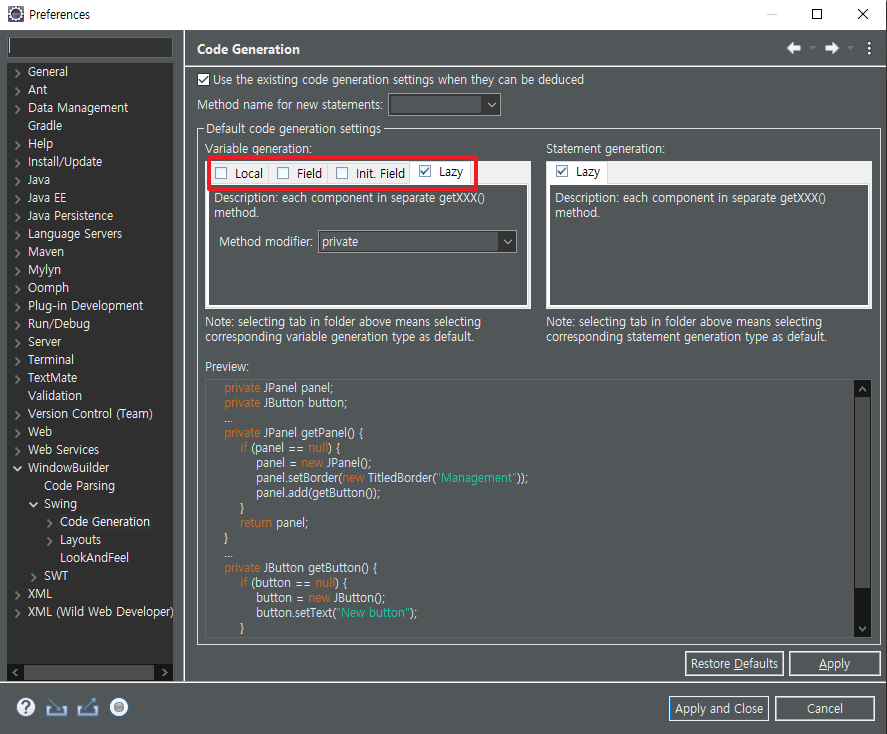Expand the Layouts node arrow
This screenshot has width=887, height=734.
click(x=50, y=541)
